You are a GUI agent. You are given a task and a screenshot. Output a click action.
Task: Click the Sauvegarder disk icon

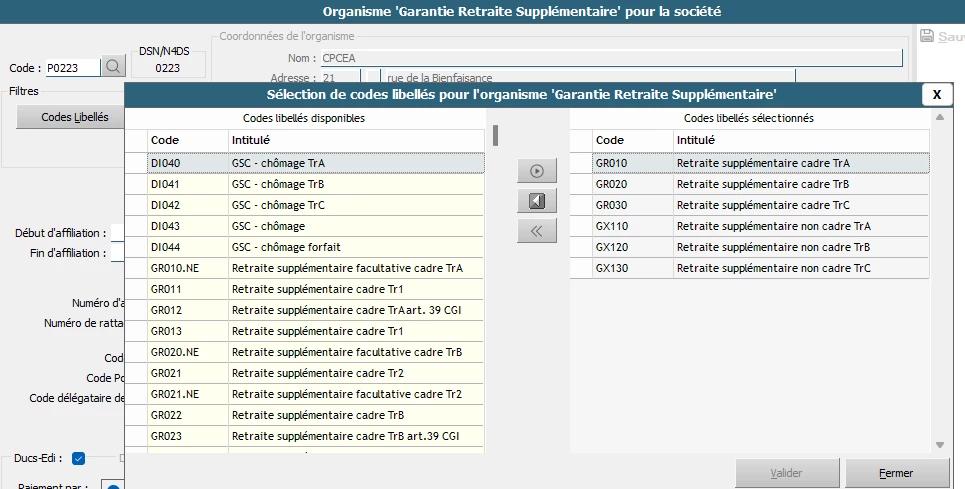(927, 36)
